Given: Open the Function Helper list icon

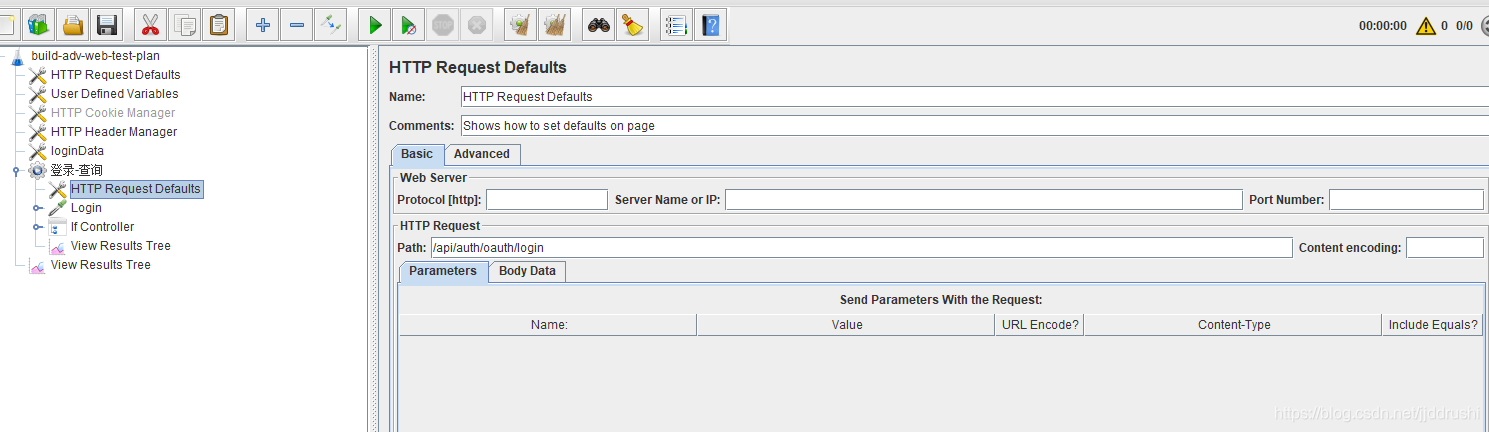Looking at the screenshot, I should pyautogui.click(x=677, y=25).
